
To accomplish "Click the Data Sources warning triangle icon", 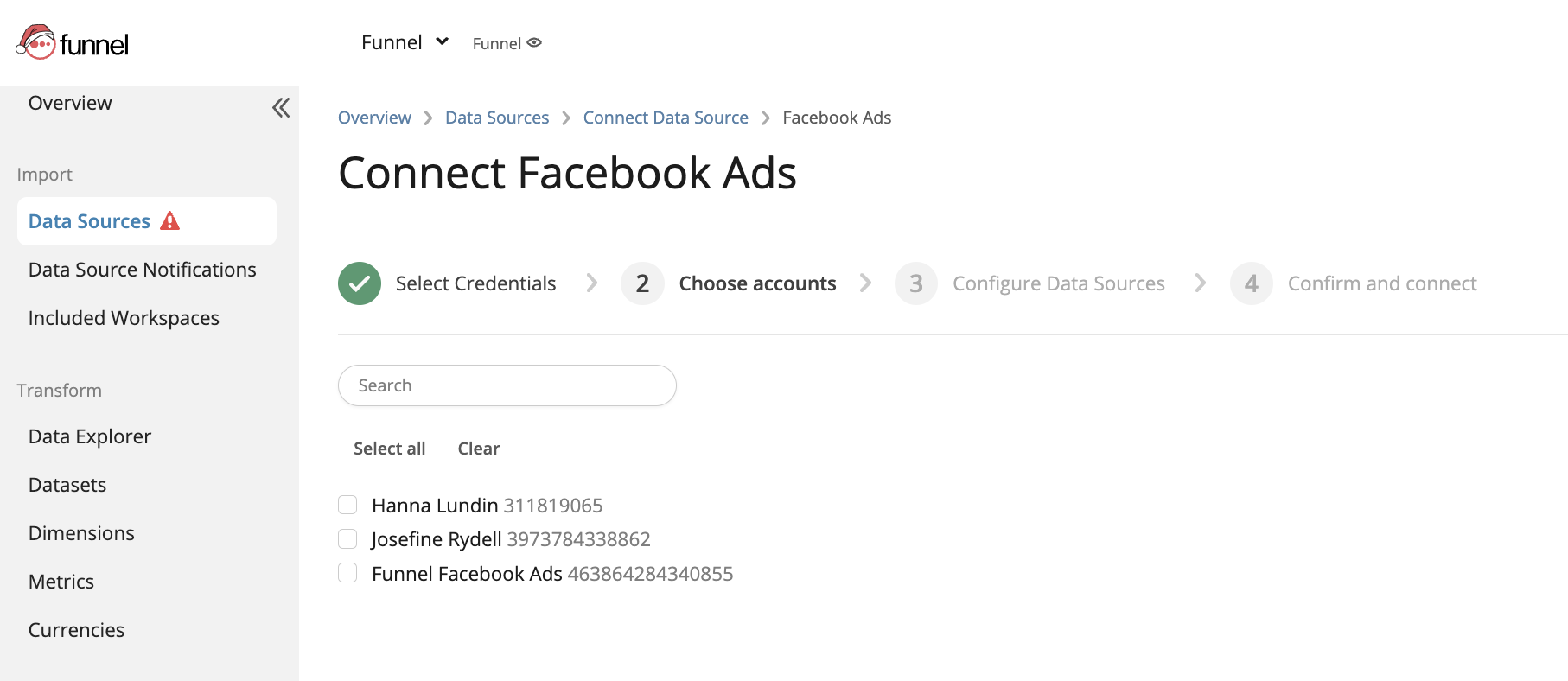I will tap(170, 221).
